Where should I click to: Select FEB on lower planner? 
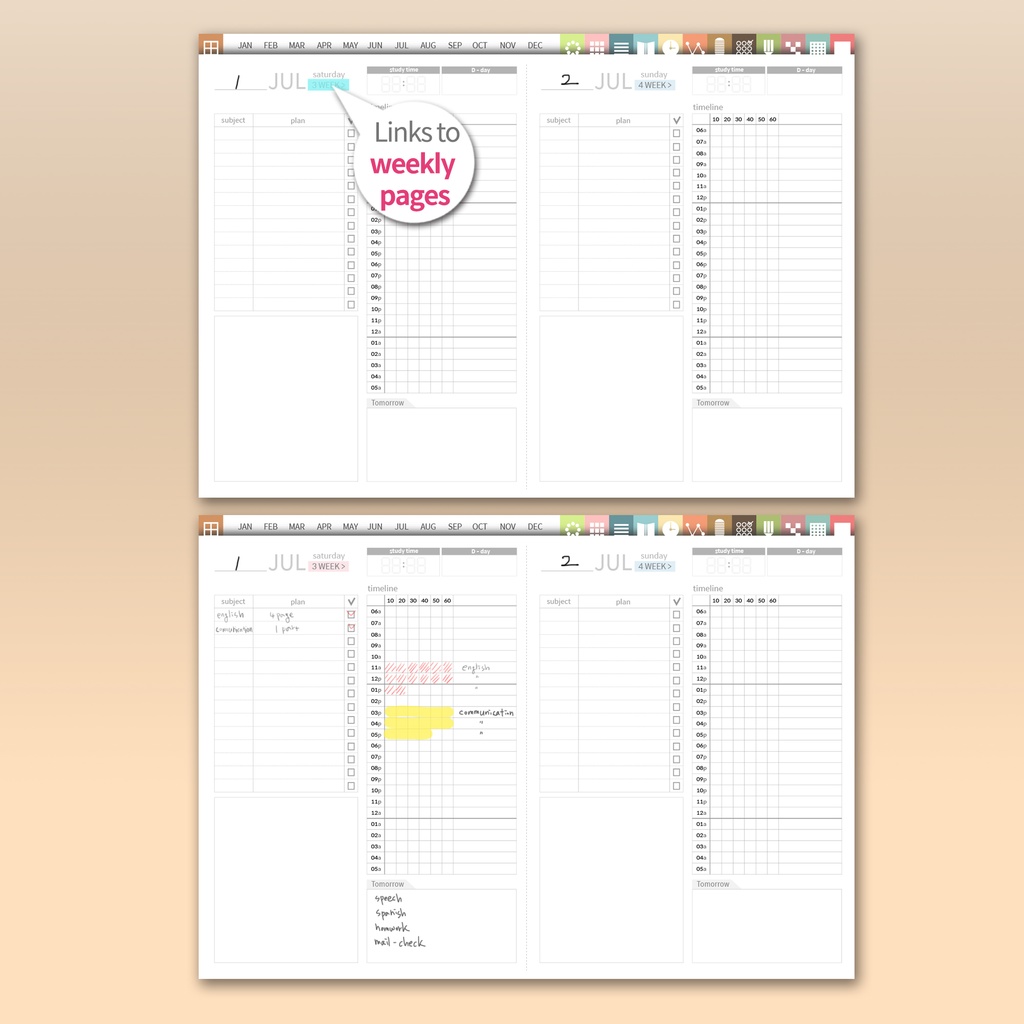[x=270, y=527]
